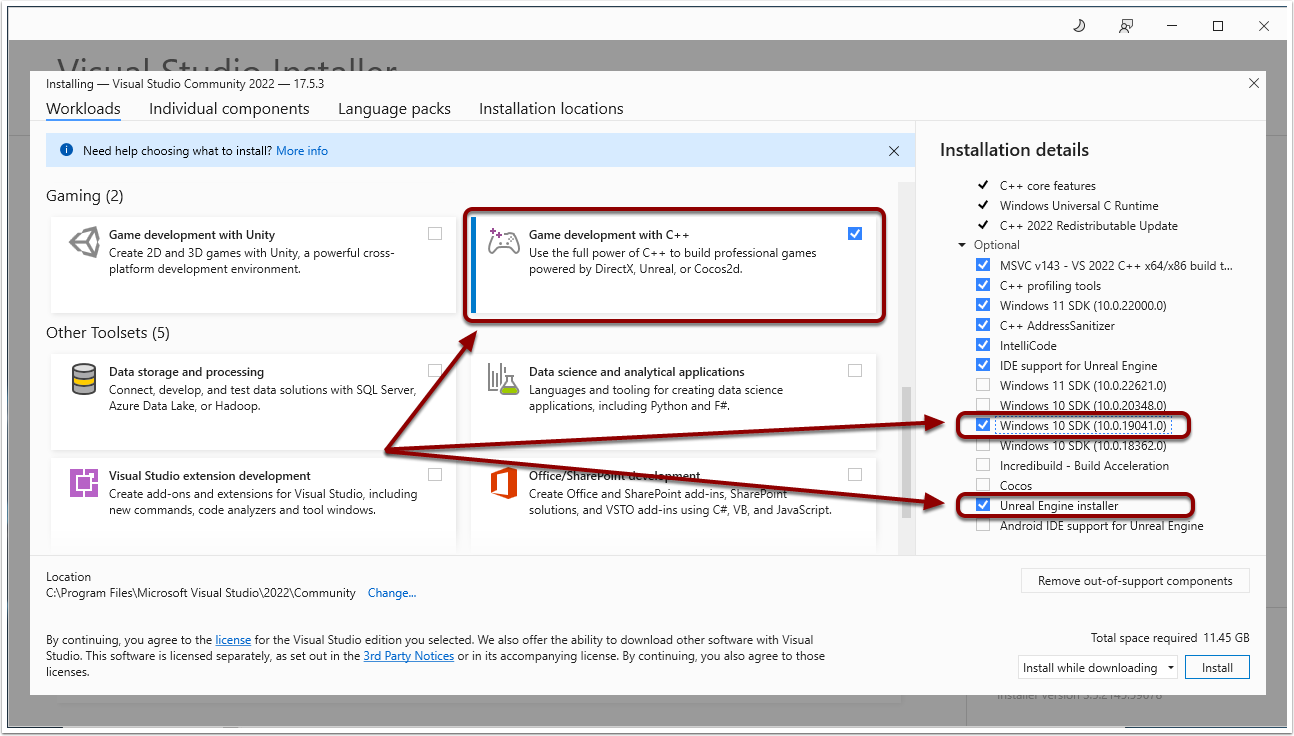
Task: Open the Individual components tab
Action: 229,108
